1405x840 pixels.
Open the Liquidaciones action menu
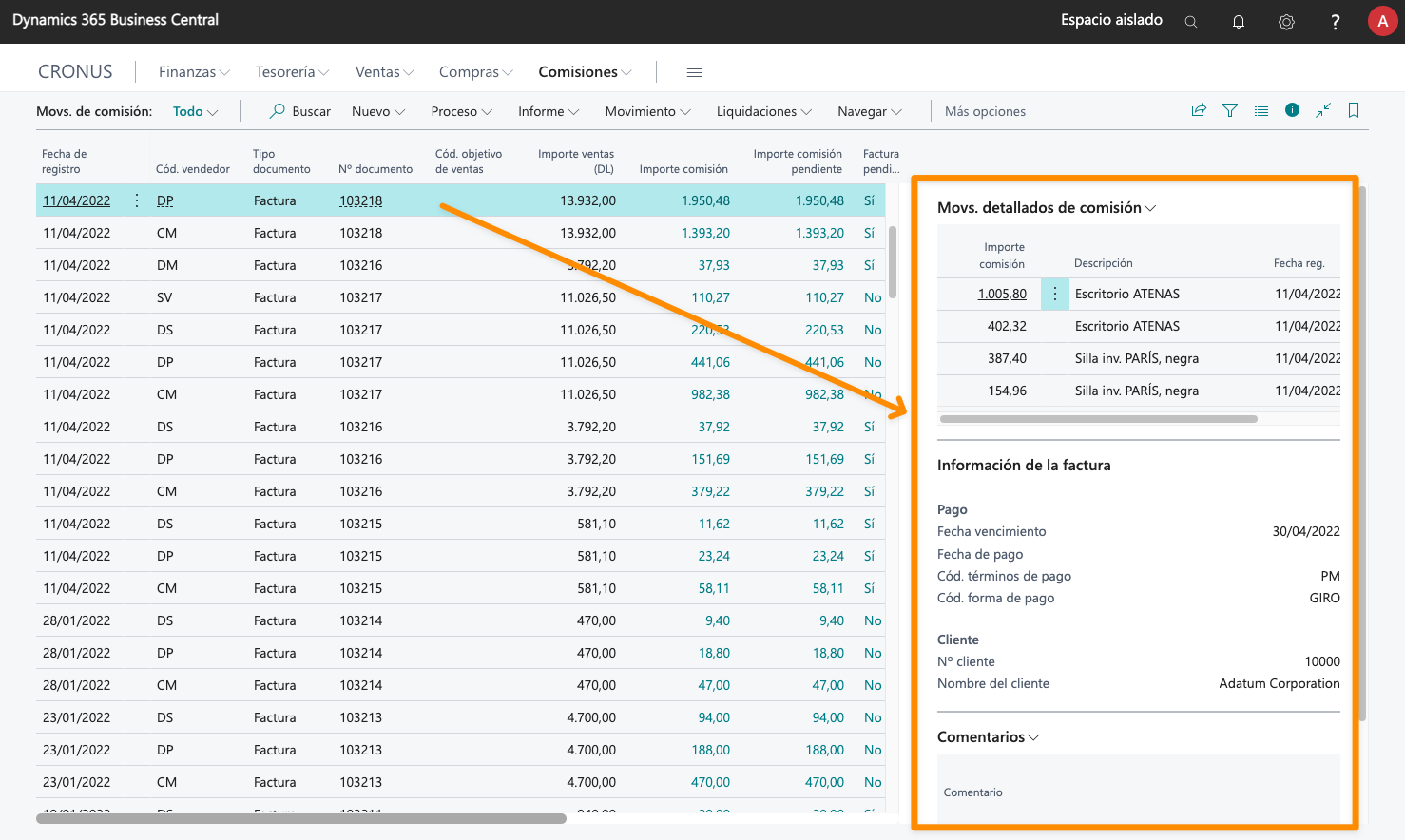pyautogui.click(x=763, y=111)
